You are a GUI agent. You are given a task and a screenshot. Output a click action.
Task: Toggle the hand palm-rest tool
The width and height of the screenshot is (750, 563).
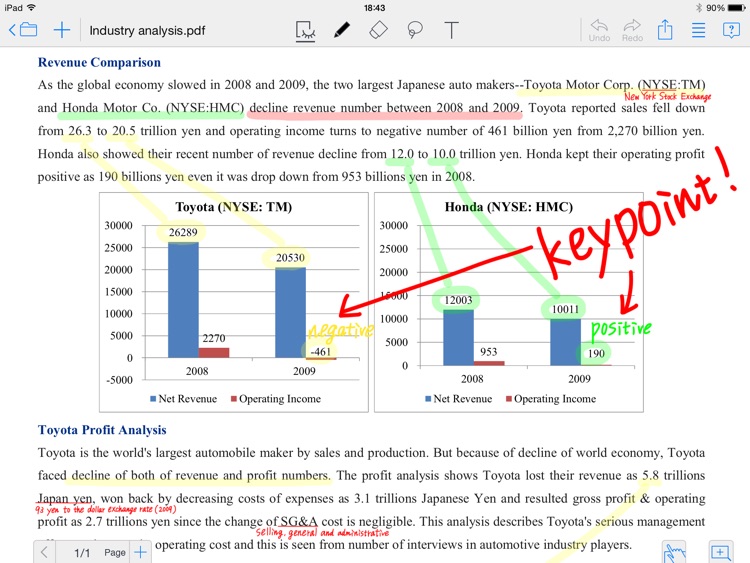[674, 552]
